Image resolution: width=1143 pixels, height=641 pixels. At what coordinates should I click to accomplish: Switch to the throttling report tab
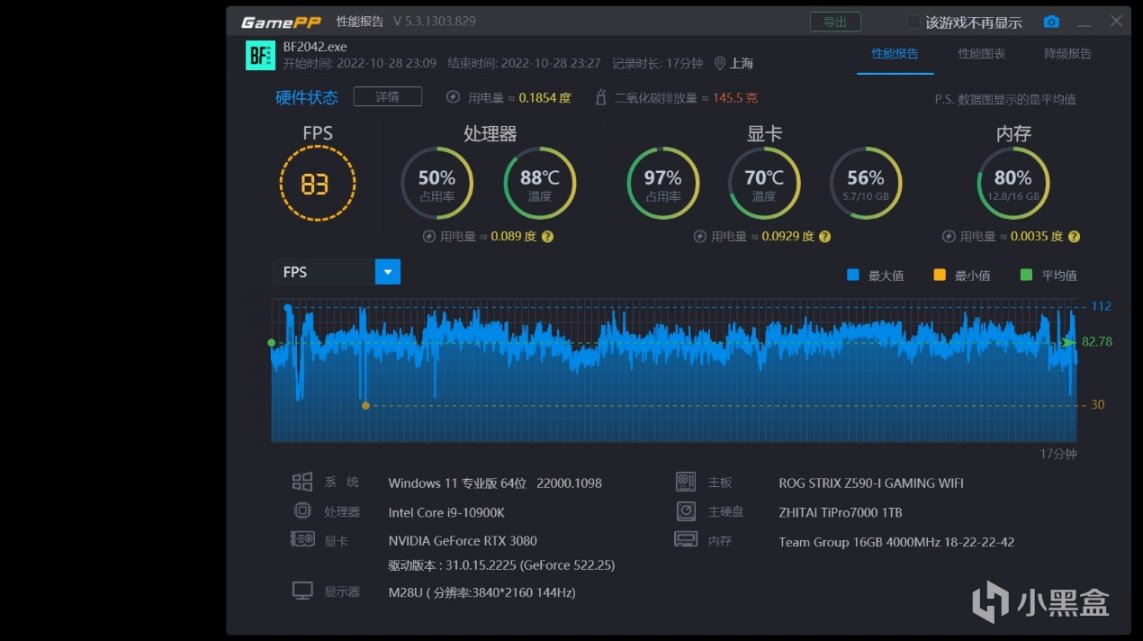pyautogui.click(x=1068, y=54)
